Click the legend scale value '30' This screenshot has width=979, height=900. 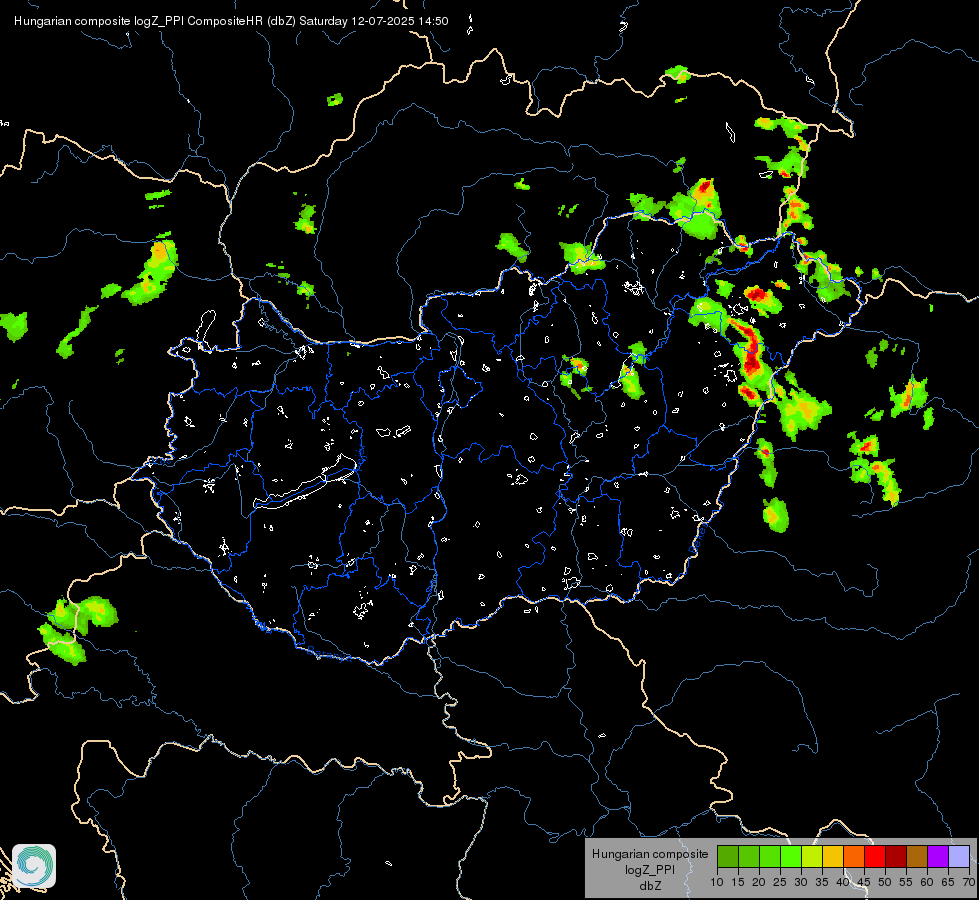(x=801, y=882)
